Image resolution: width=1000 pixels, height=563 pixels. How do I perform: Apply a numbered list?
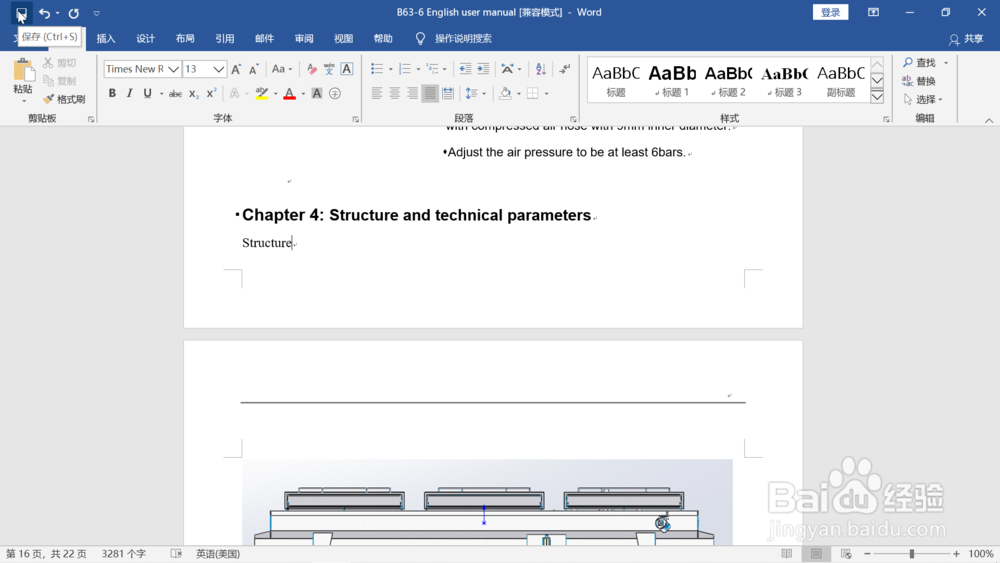[404, 69]
